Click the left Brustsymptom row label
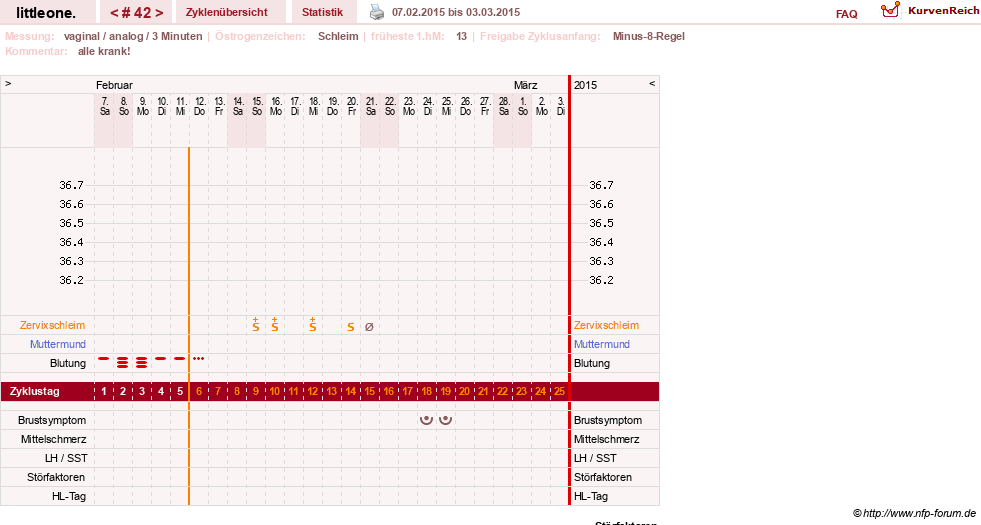The image size is (981, 525). [52, 420]
